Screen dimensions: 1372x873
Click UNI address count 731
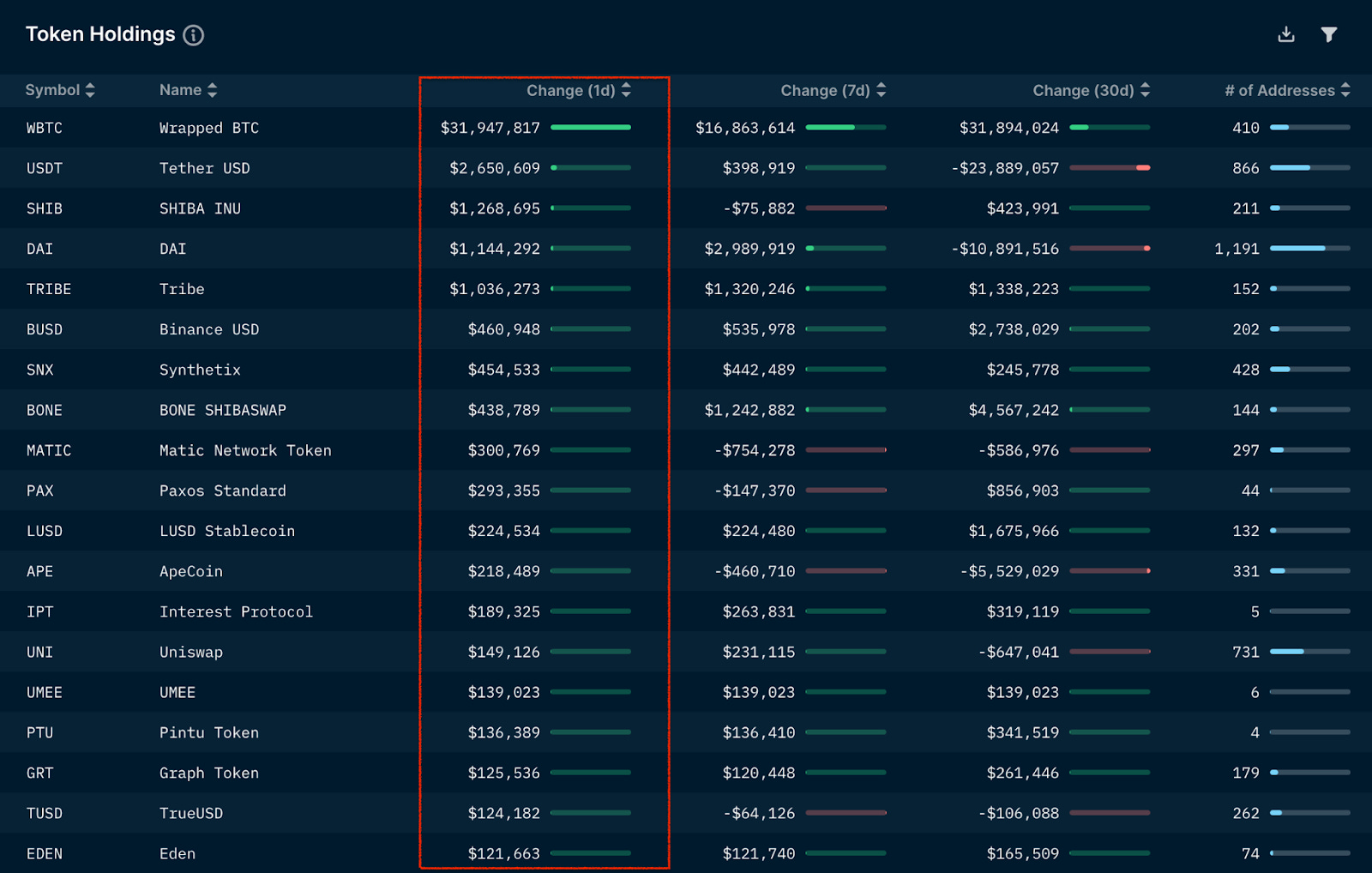(x=1246, y=652)
